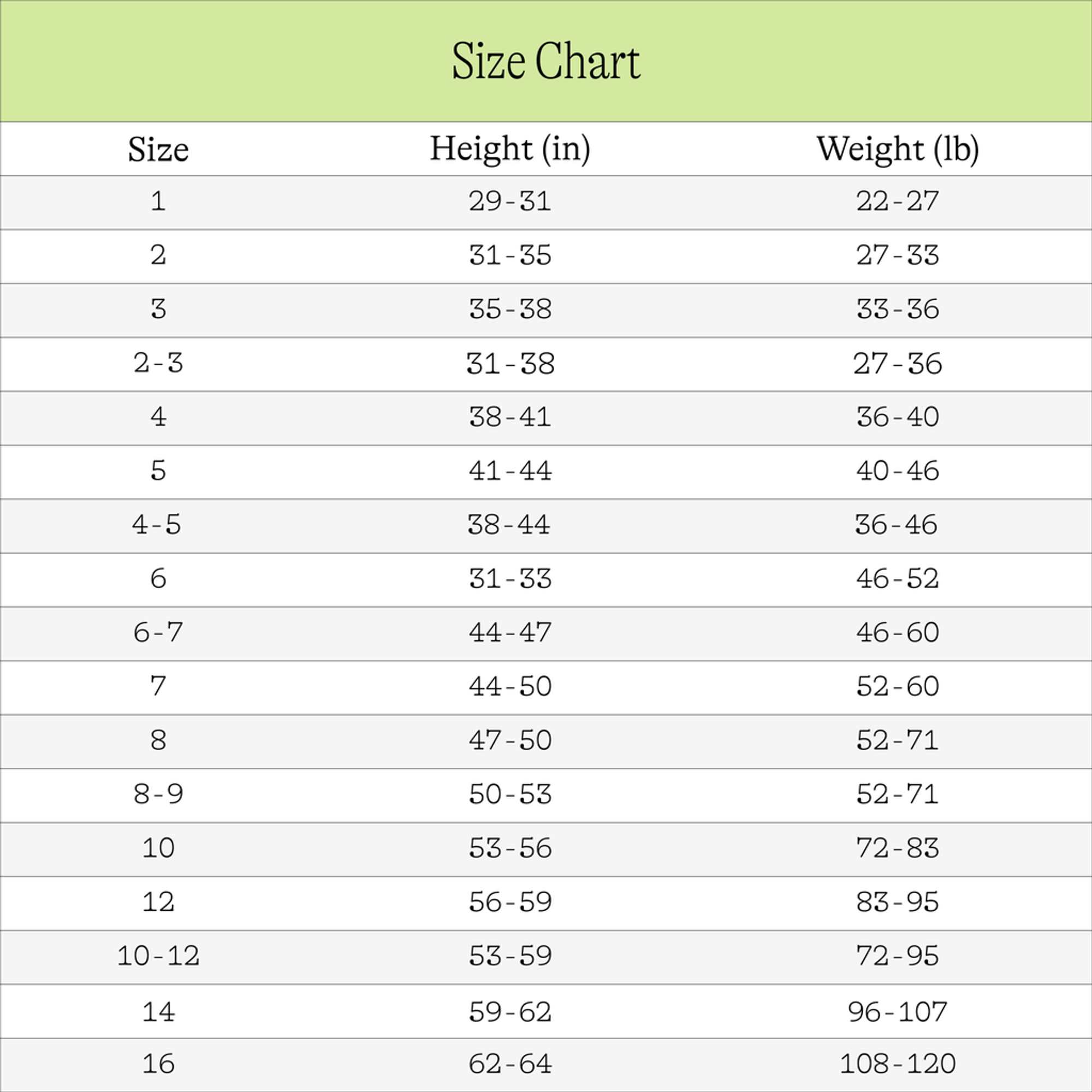Click weight value 108-120

[898, 1064]
